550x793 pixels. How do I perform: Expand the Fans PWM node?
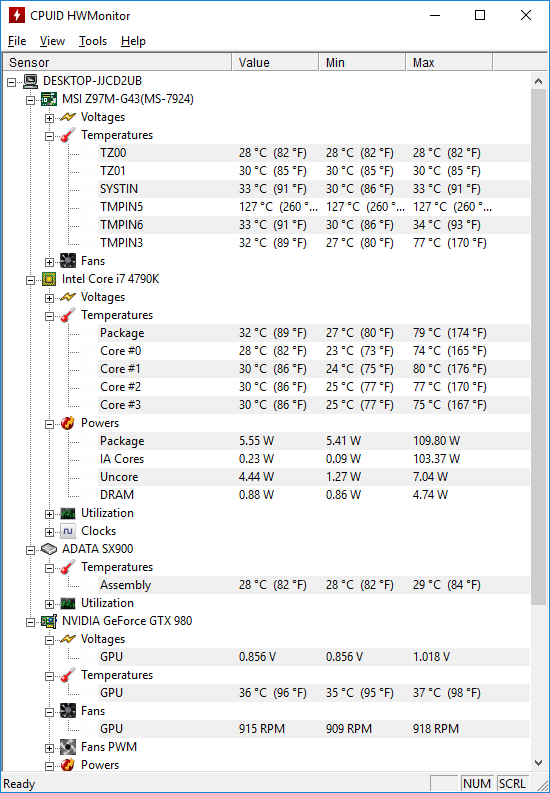(50, 748)
